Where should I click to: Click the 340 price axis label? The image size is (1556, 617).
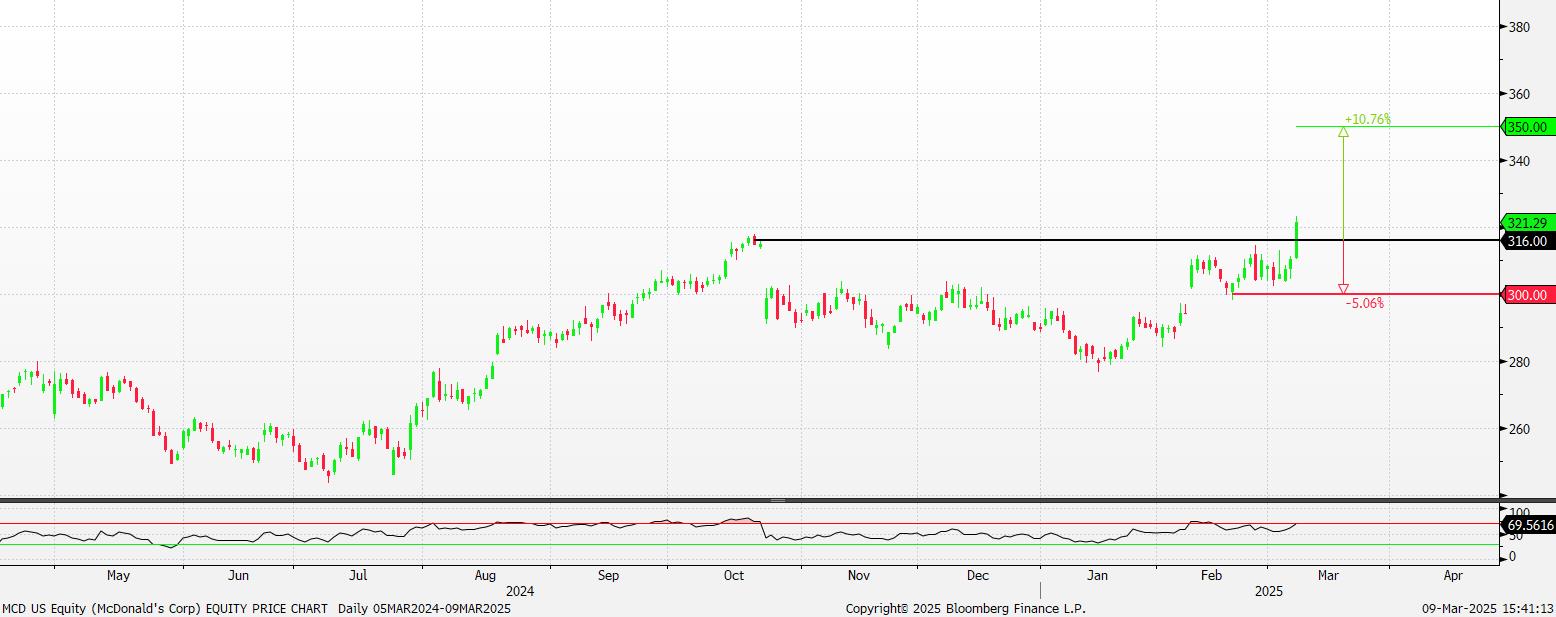pos(1519,161)
